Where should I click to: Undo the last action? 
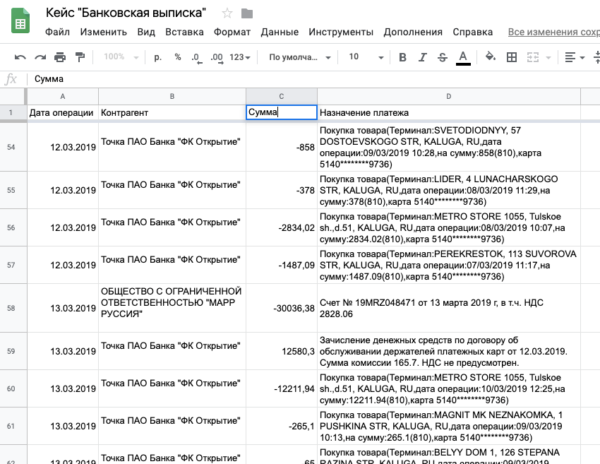tap(20, 57)
